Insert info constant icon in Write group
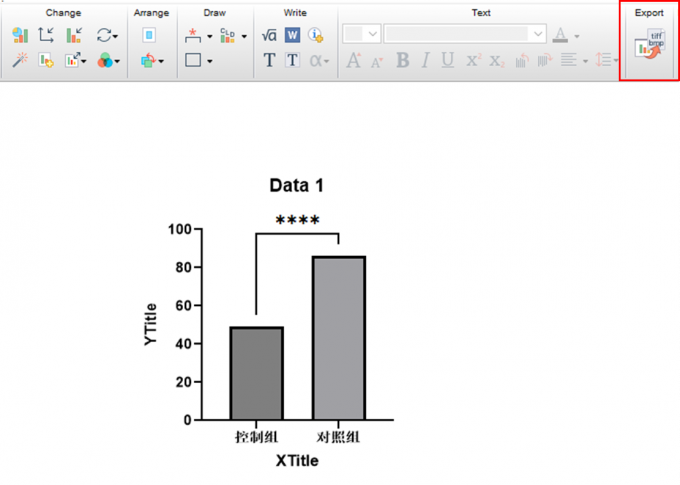Viewport: 680px width, 485px height. pyautogui.click(x=315, y=35)
